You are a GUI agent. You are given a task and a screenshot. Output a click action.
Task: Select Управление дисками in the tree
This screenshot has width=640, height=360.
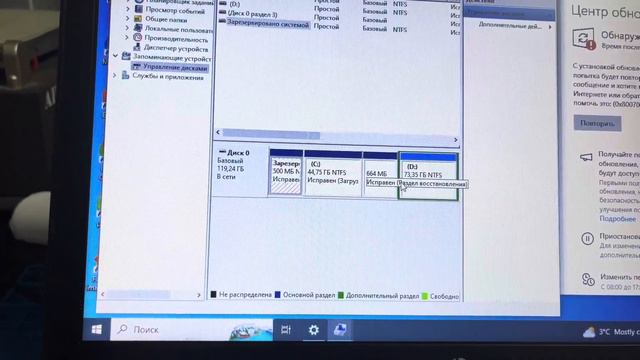175,67
